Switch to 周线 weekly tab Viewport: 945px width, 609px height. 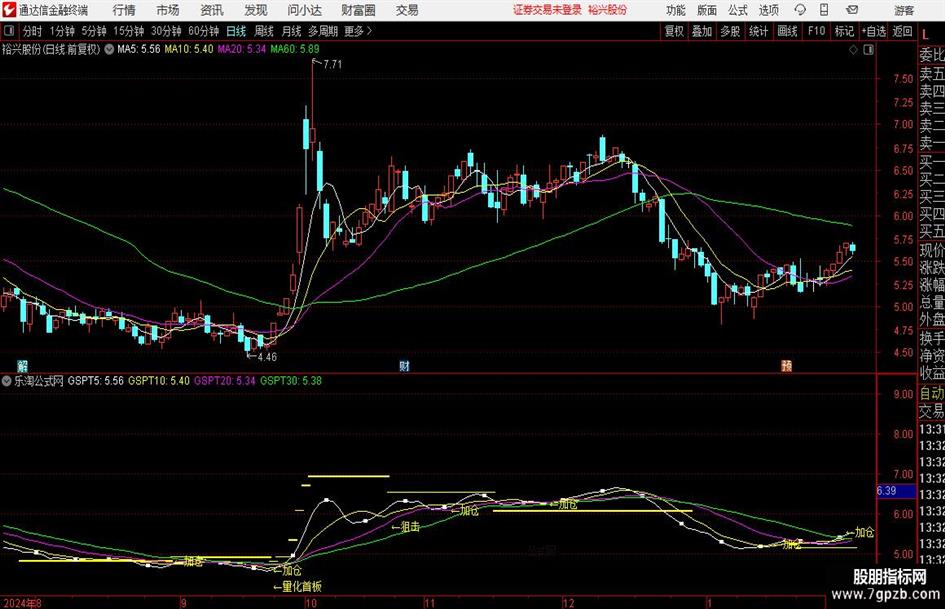pos(263,31)
